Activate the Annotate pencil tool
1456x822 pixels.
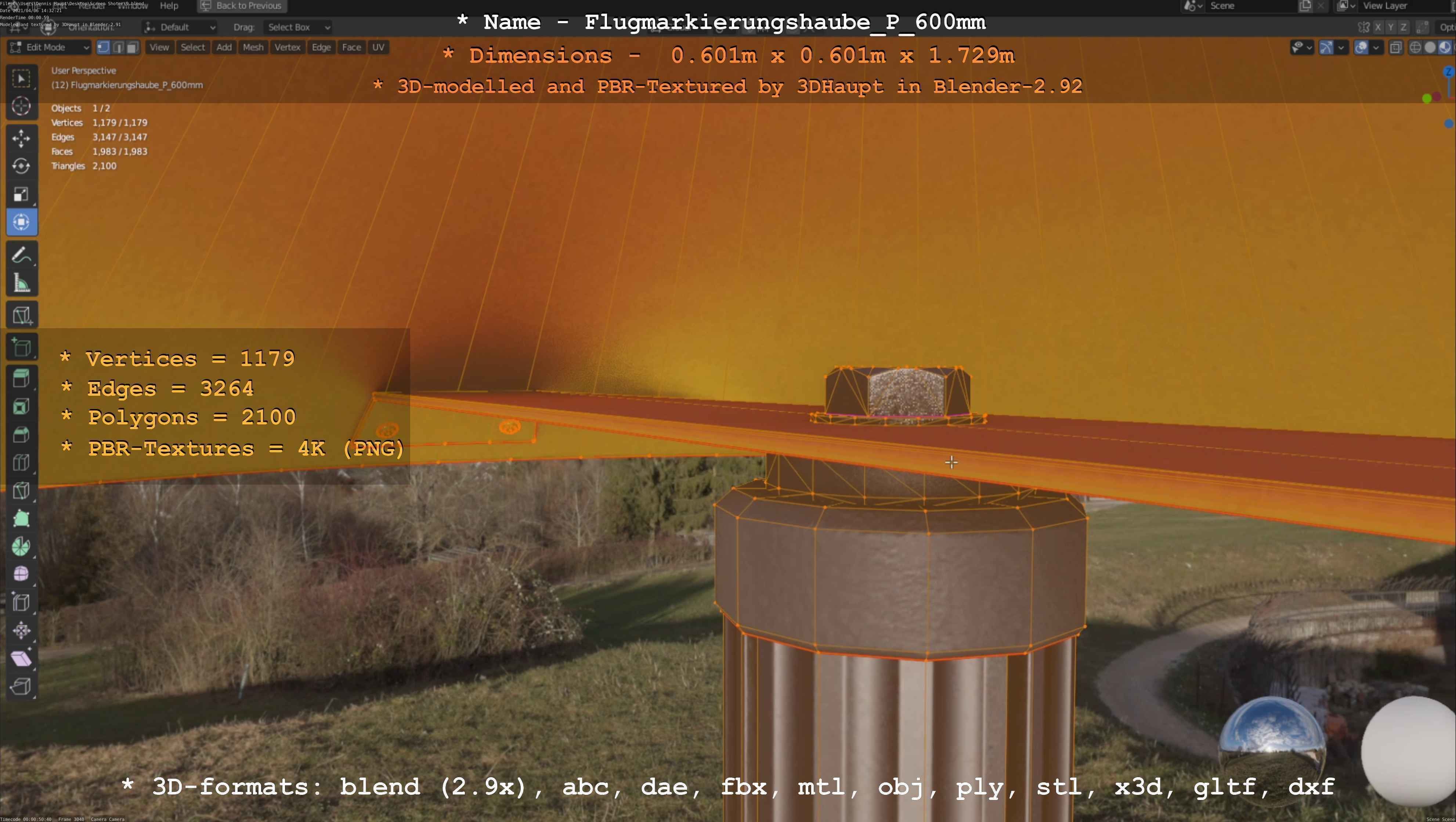point(21,256)
